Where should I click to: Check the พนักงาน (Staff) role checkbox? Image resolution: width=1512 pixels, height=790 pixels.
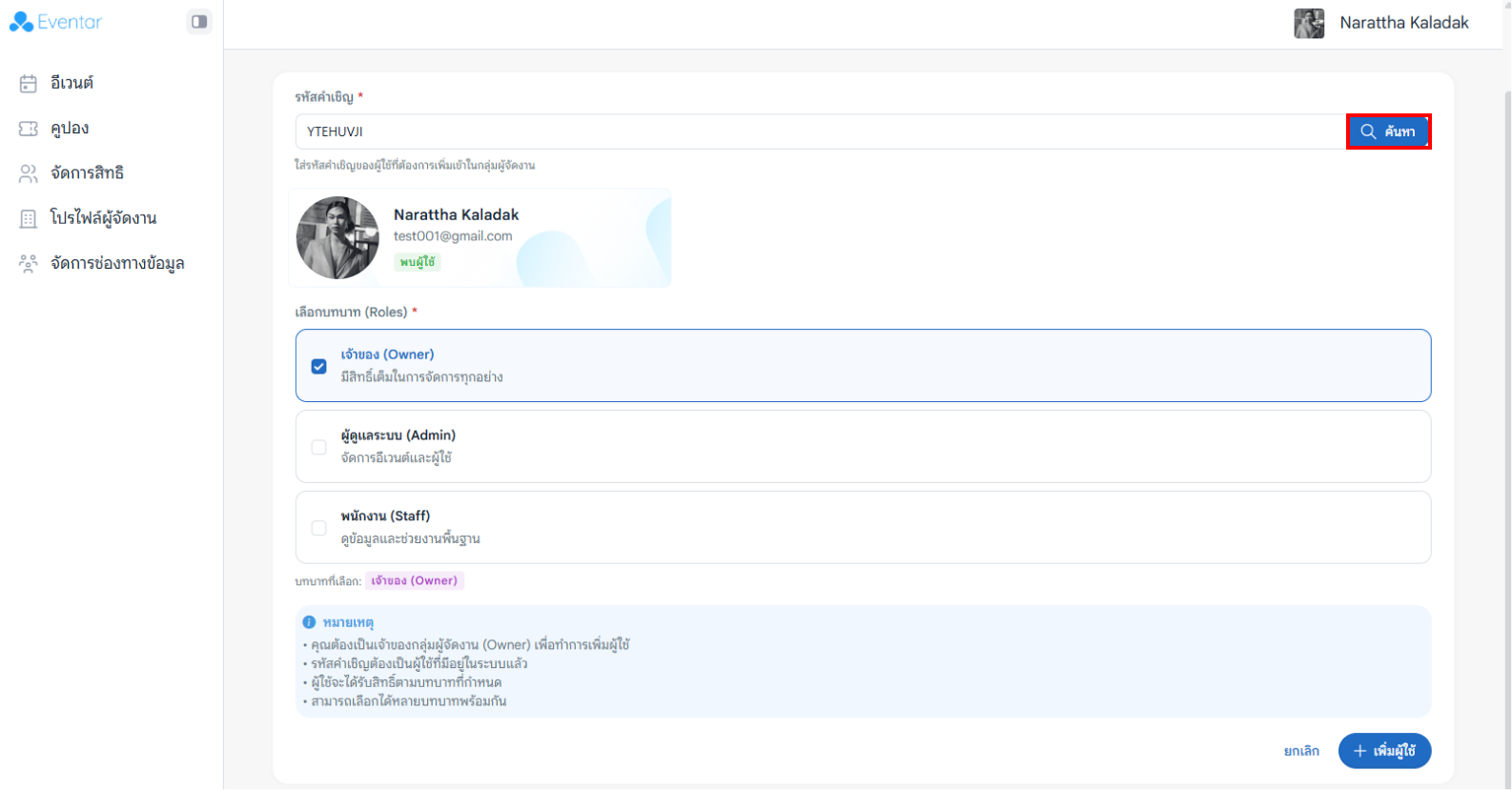(319, 528)
